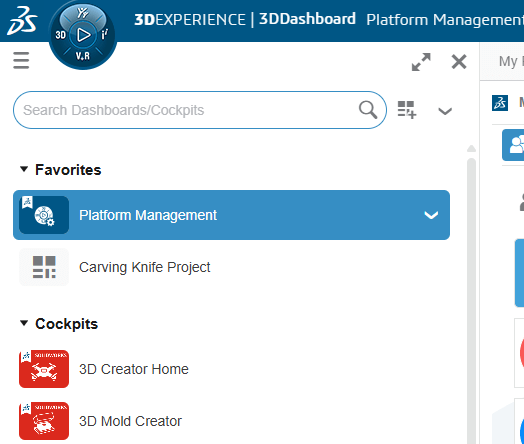The width and height of the screenshot is (524, 444).
Task: Click the 3D Mold Creator red icon
Action: point(44,421)
